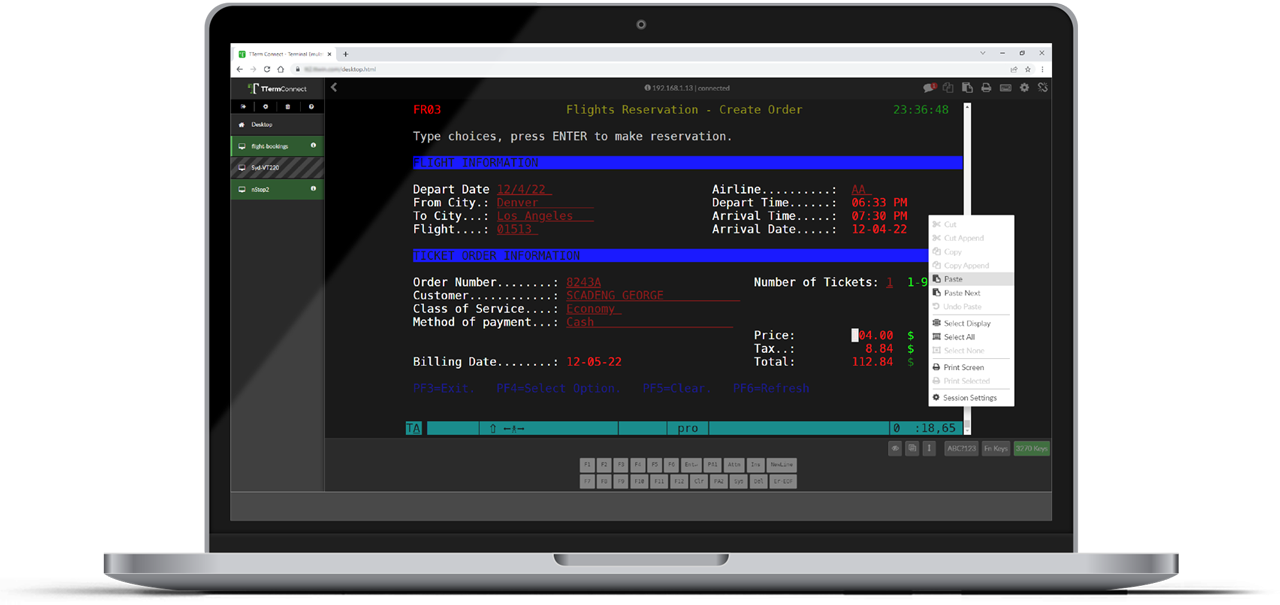Select the Syd-VT220 session
1280x605 pixels.
click(277, 167)
